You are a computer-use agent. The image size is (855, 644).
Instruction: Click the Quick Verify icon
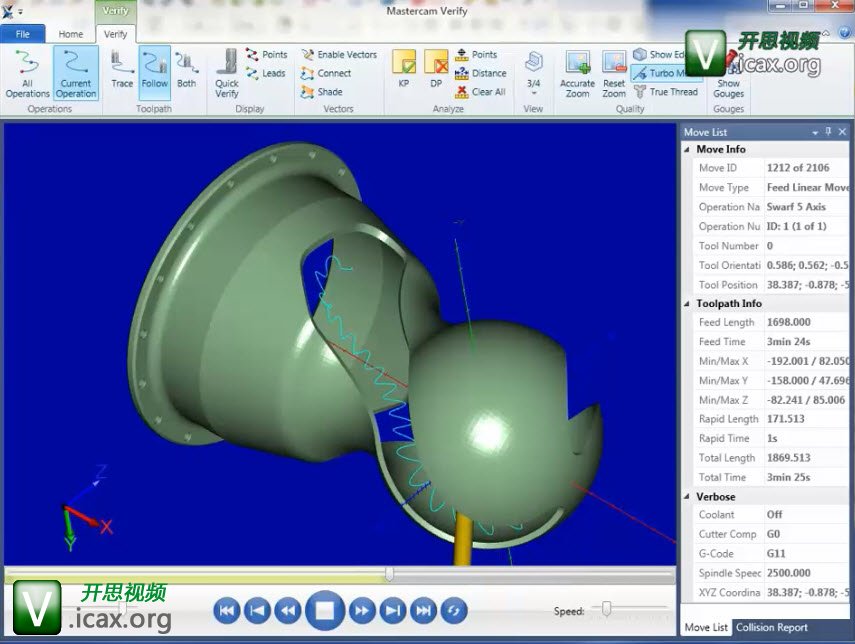tap(226, 71)
